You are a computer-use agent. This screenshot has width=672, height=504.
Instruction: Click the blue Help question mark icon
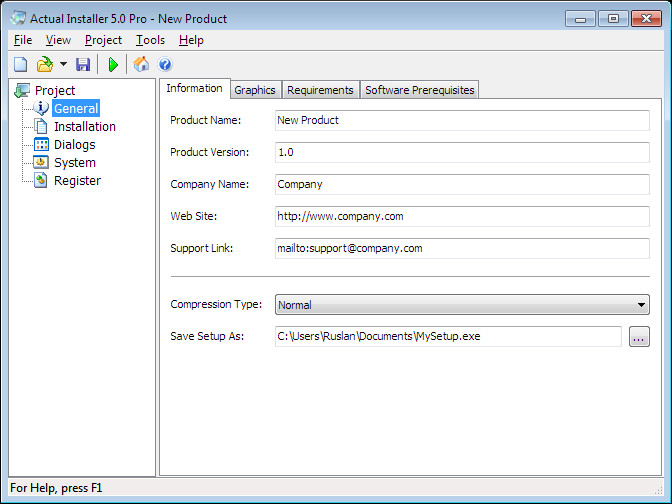[x=165, y=65]
